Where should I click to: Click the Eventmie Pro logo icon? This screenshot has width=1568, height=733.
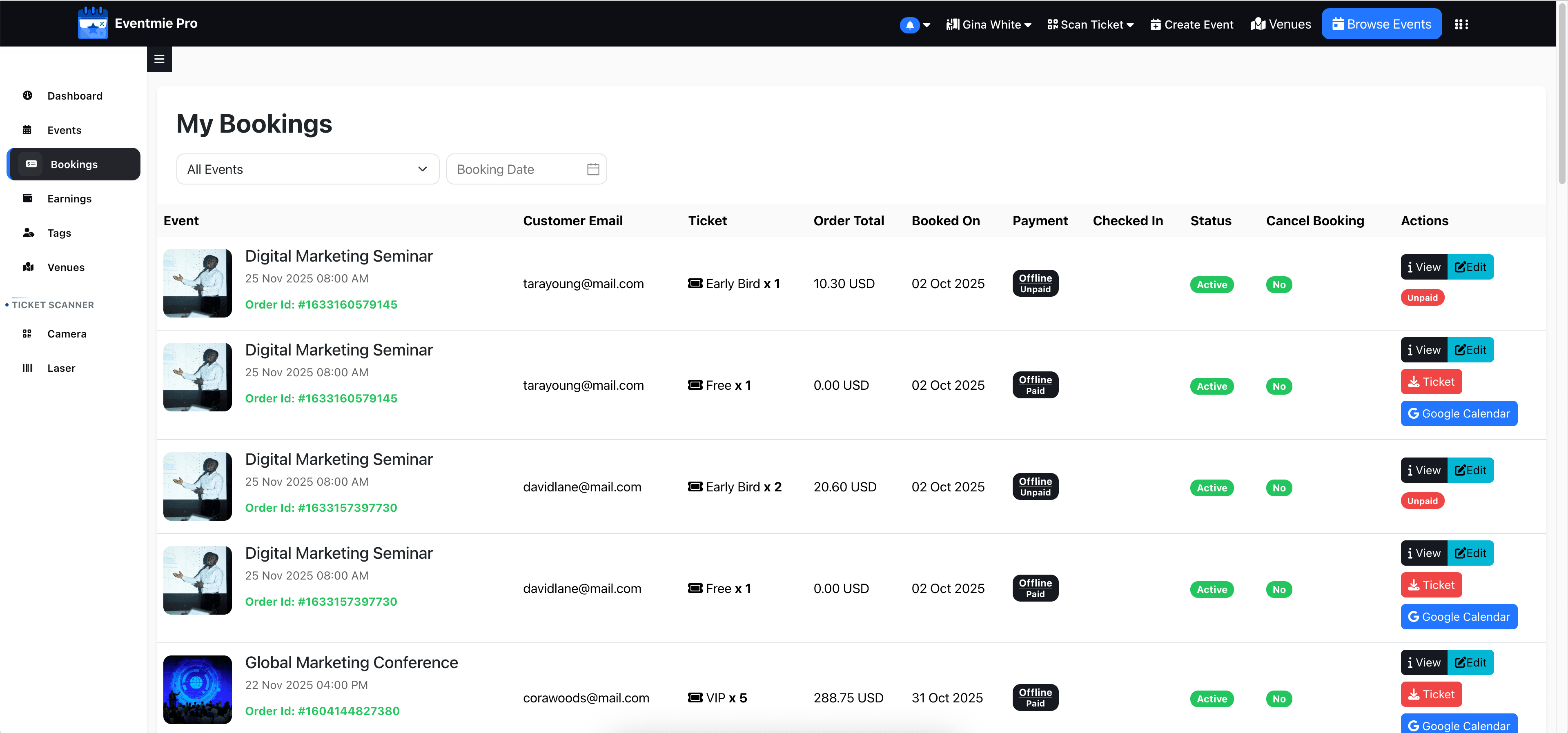pos(93,23)
